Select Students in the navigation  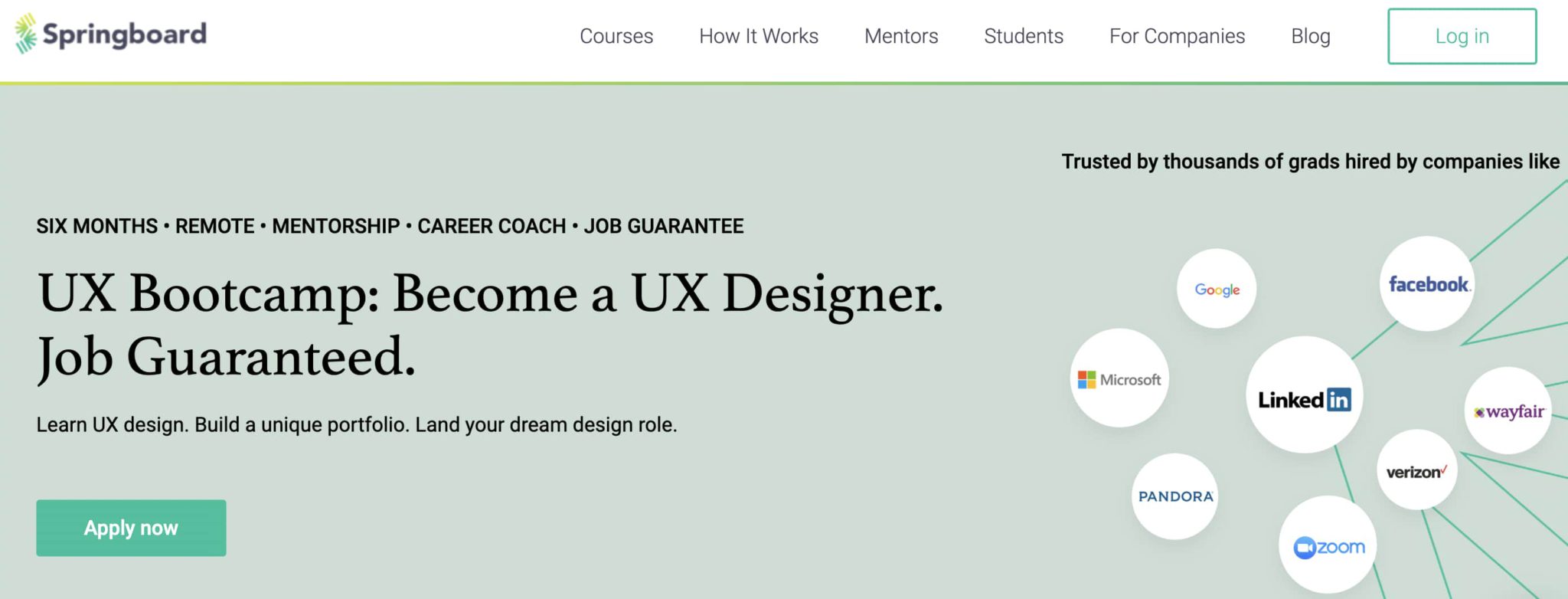1024,36
